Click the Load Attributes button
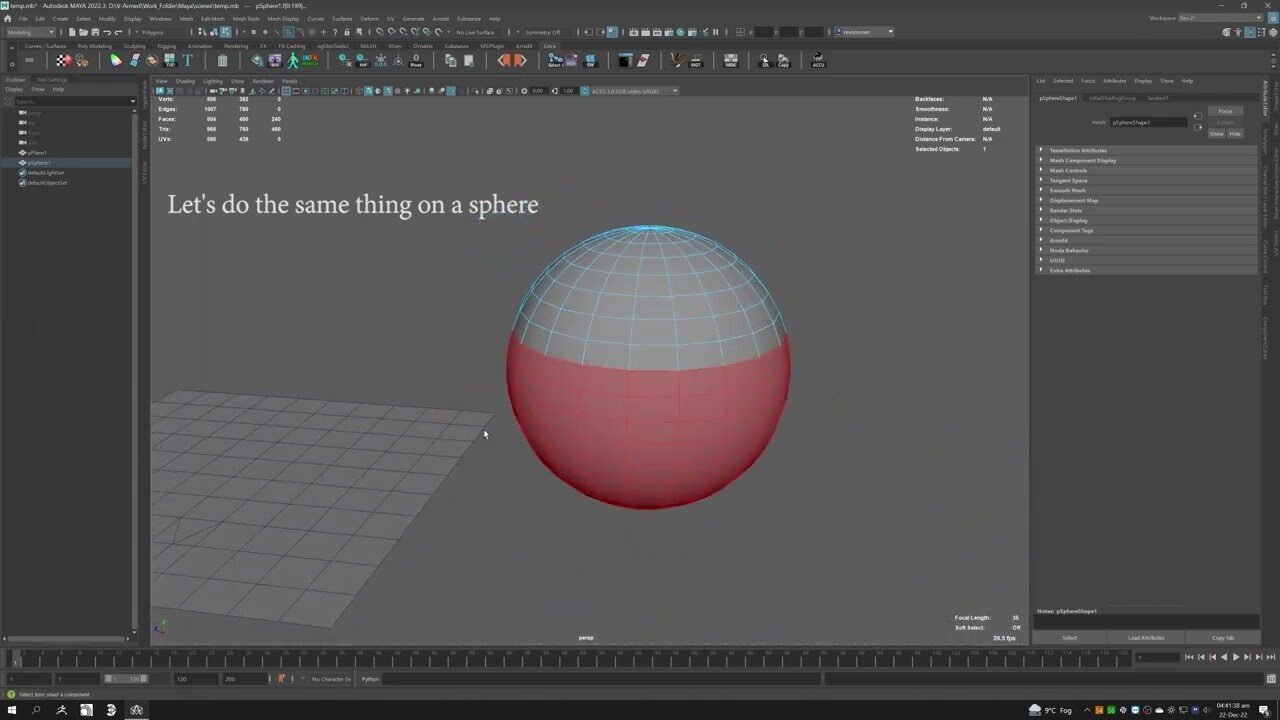Viewport: 1280px width, 720px height. pyautogui.click(x=1146, y=637)
